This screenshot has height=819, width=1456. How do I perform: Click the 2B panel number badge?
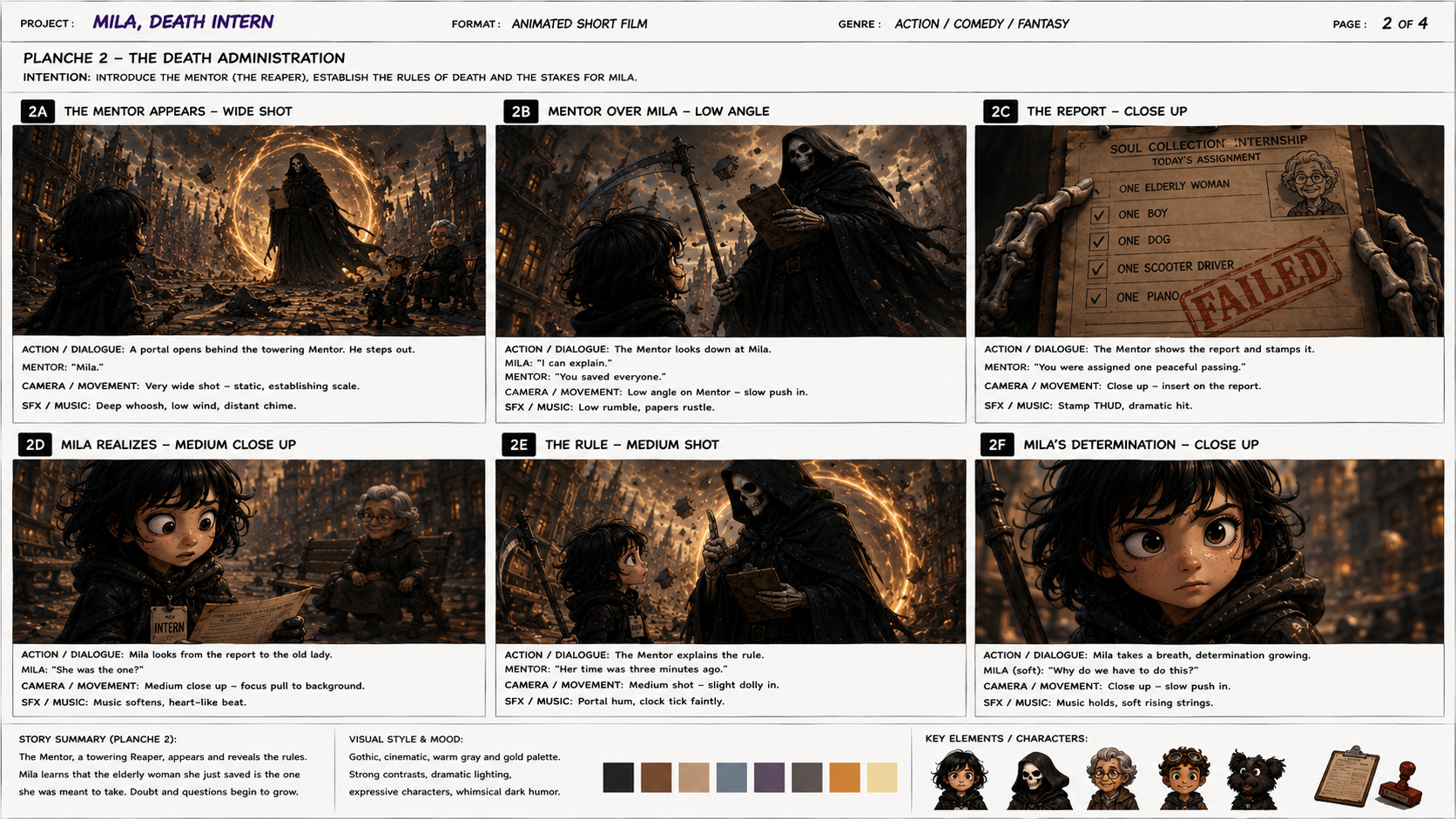tap(521, 111)
